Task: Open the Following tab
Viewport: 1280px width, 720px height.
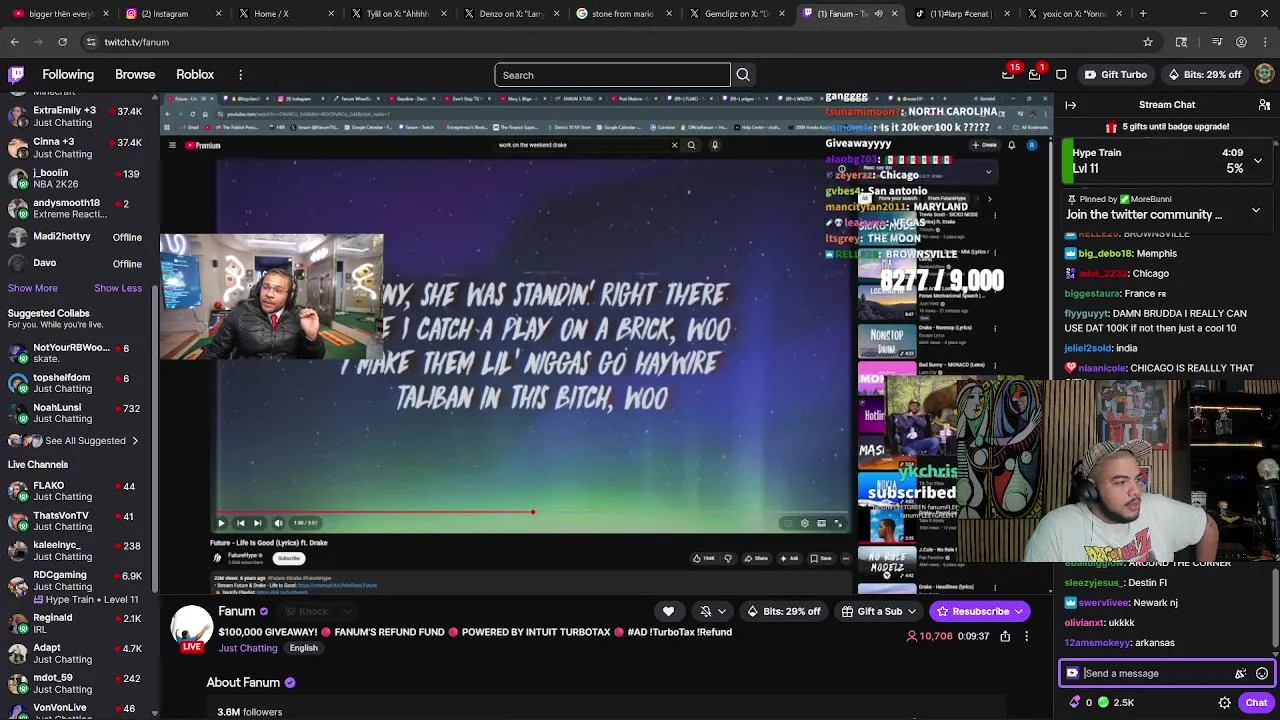Action: [x=68, y=75]
